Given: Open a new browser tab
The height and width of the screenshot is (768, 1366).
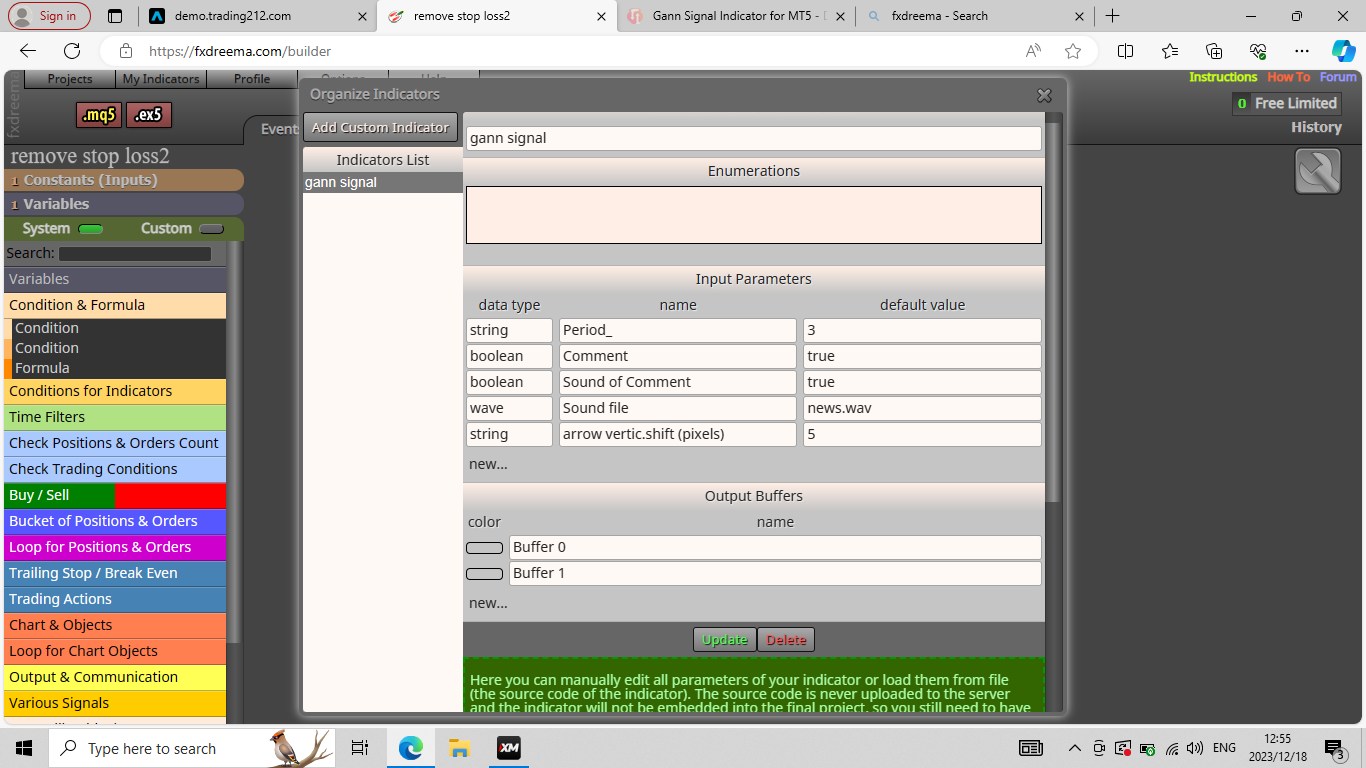Looking at the screenshot, I should [1112, 16].
